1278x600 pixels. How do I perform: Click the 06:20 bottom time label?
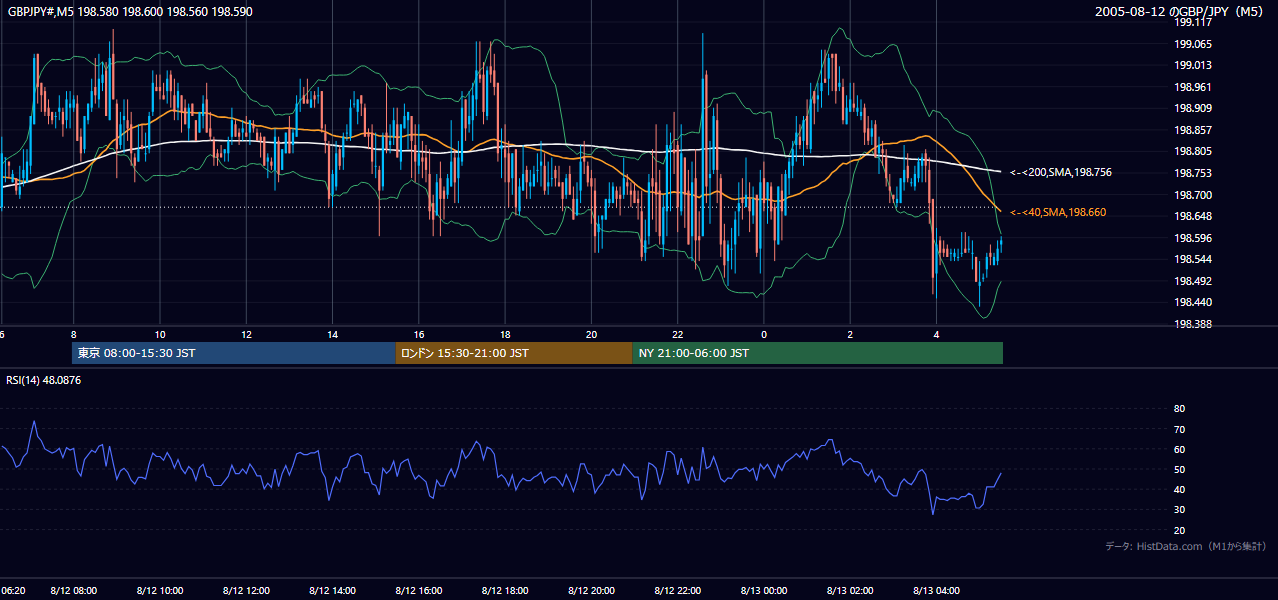13,591
